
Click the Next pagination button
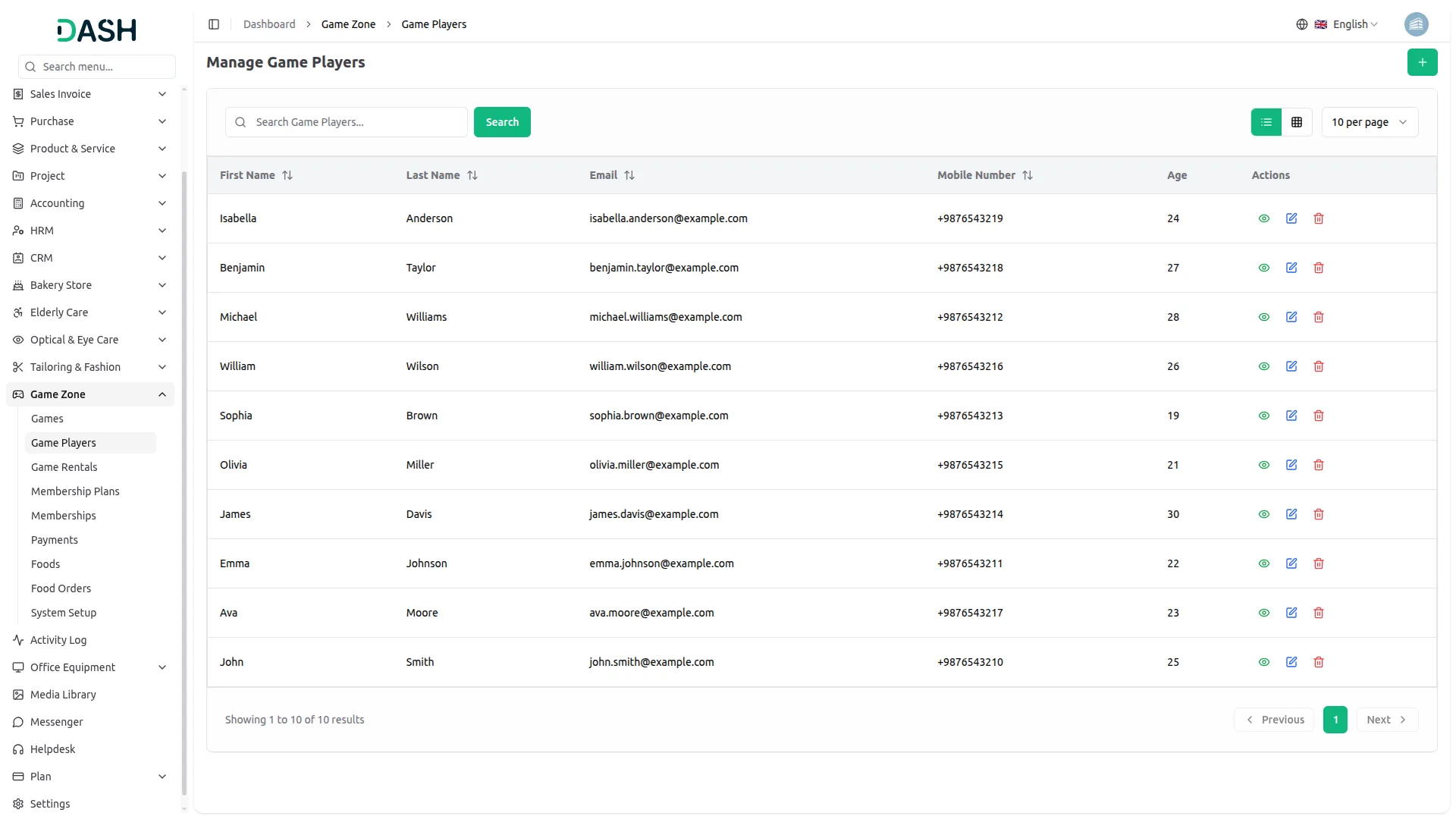coord(1387,720)
